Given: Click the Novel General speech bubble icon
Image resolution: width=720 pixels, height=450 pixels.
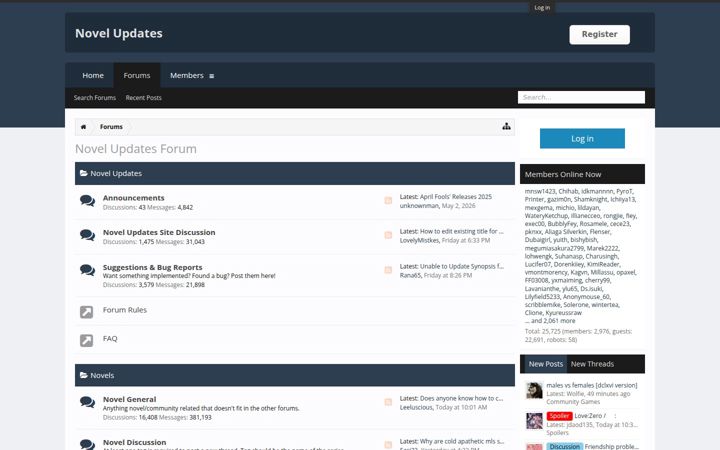Looking at the screenshot, I should click(x=87, y=402).
